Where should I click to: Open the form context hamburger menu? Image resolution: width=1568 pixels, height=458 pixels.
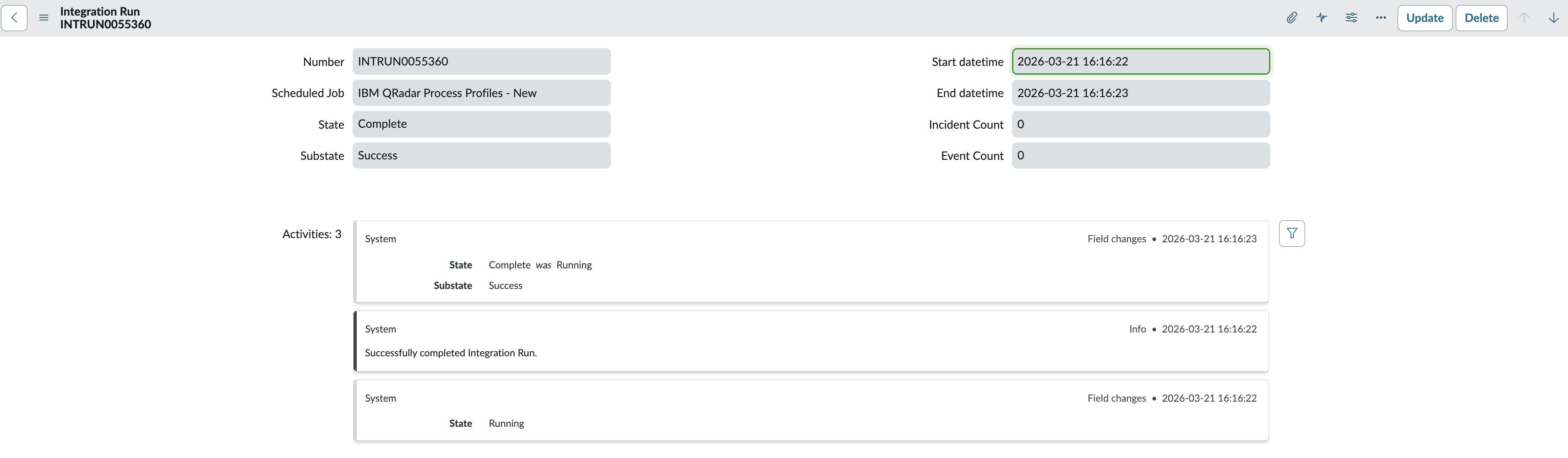tap(44, 18)
